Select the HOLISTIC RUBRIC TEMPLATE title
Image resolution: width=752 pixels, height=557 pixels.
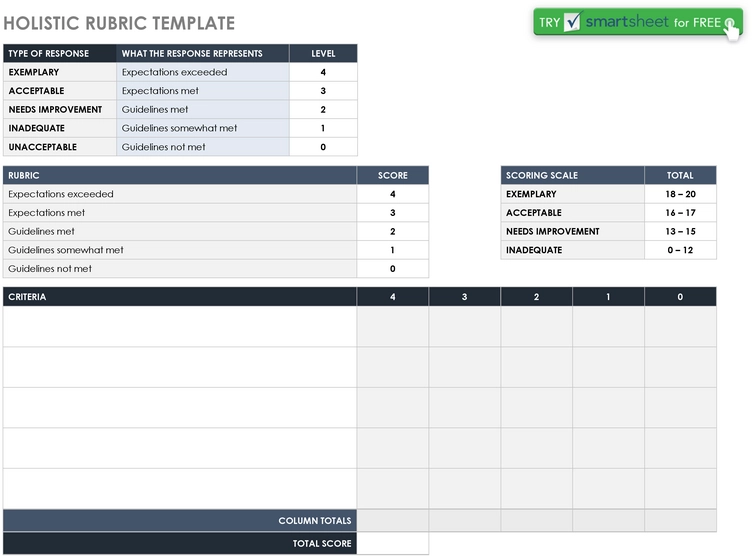tap(119, 23)
